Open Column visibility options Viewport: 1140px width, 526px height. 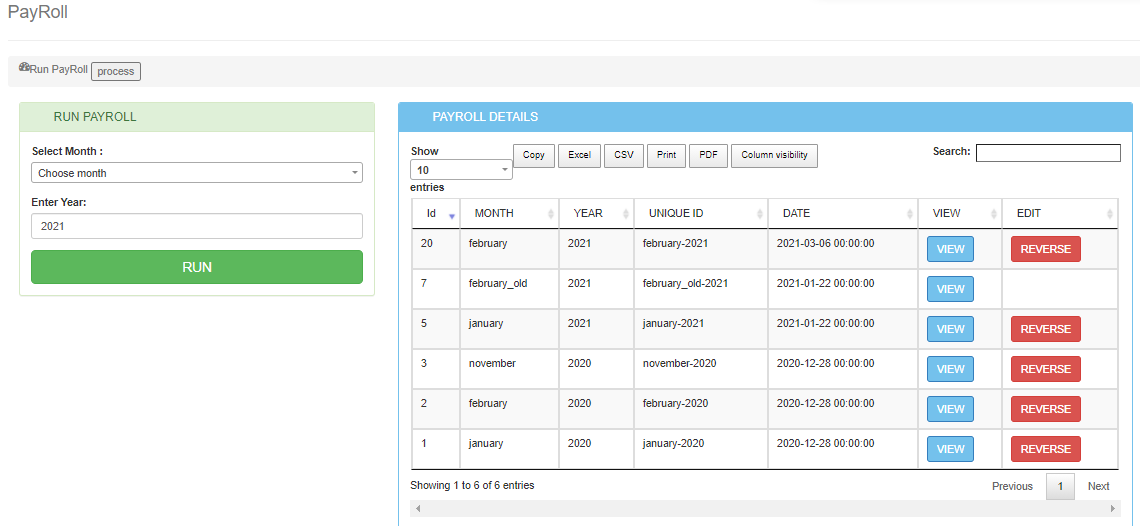point(774,155)
